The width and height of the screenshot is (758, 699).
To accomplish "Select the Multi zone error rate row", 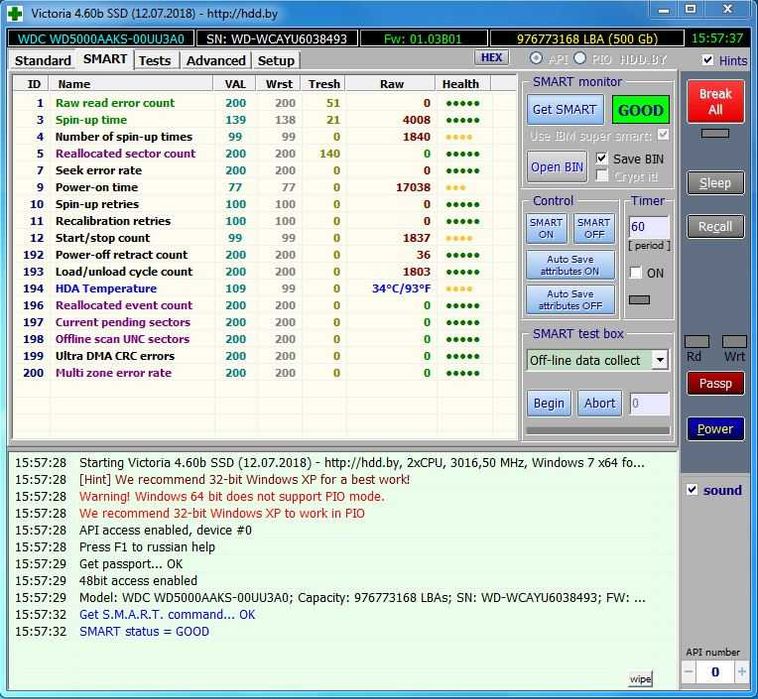I will point(264,373).
